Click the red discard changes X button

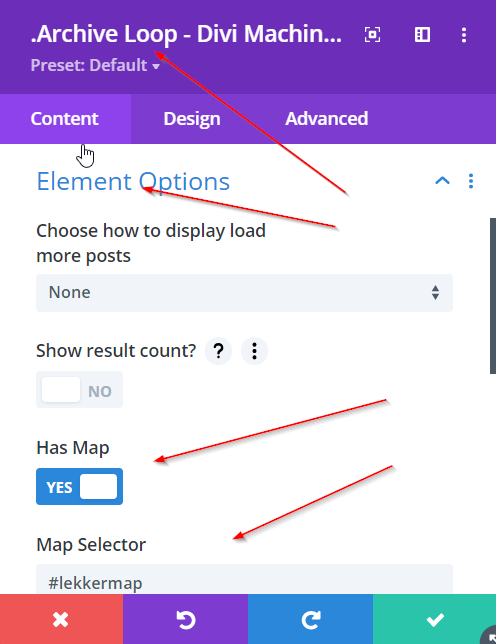tap(61, 619)
